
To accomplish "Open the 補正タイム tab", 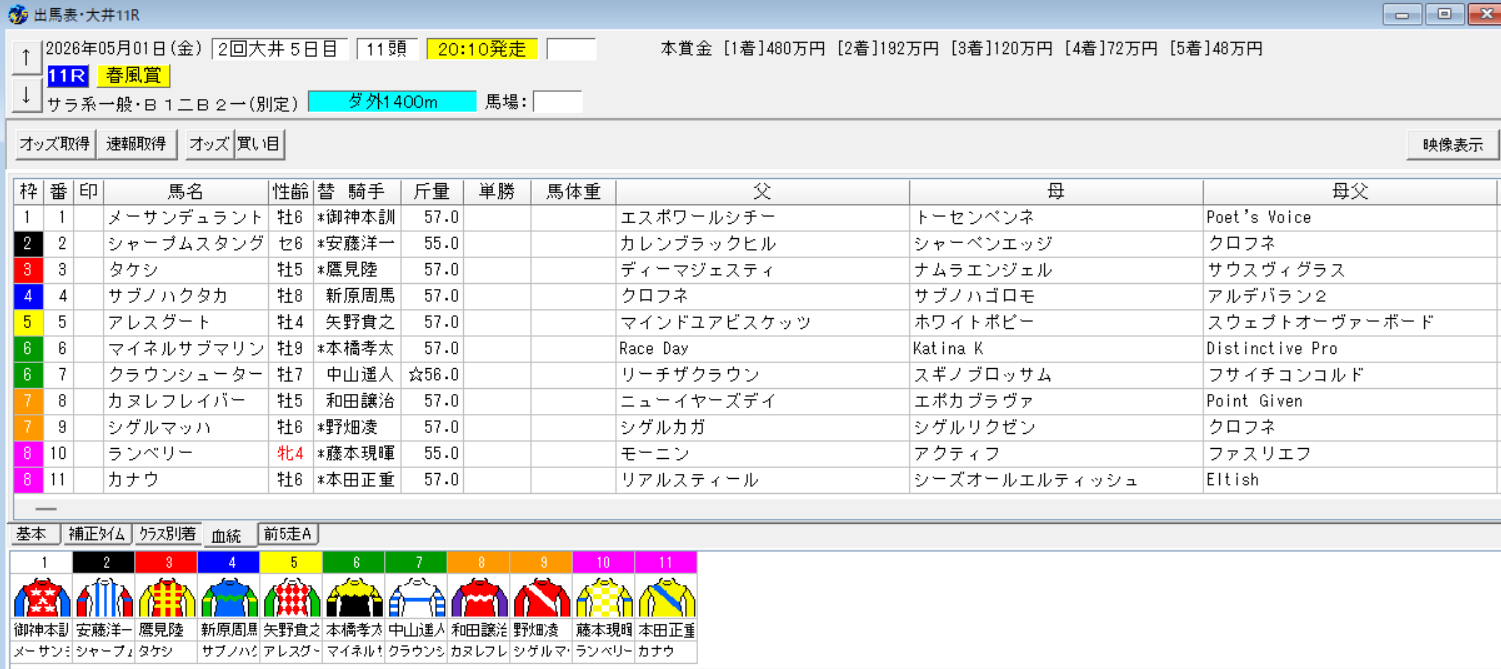I will 99,534.
